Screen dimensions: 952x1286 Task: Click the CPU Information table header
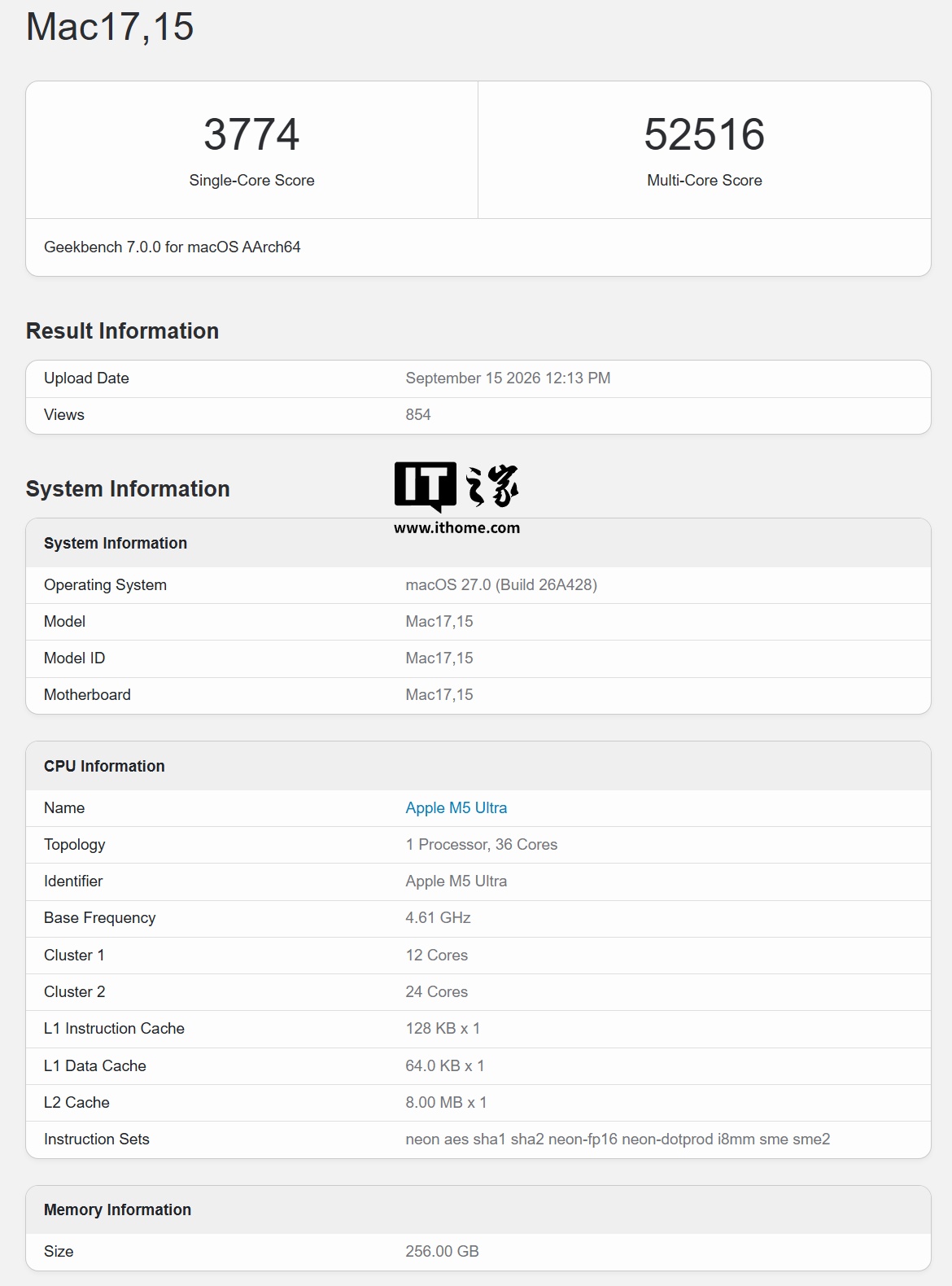[x=104, y=766]
